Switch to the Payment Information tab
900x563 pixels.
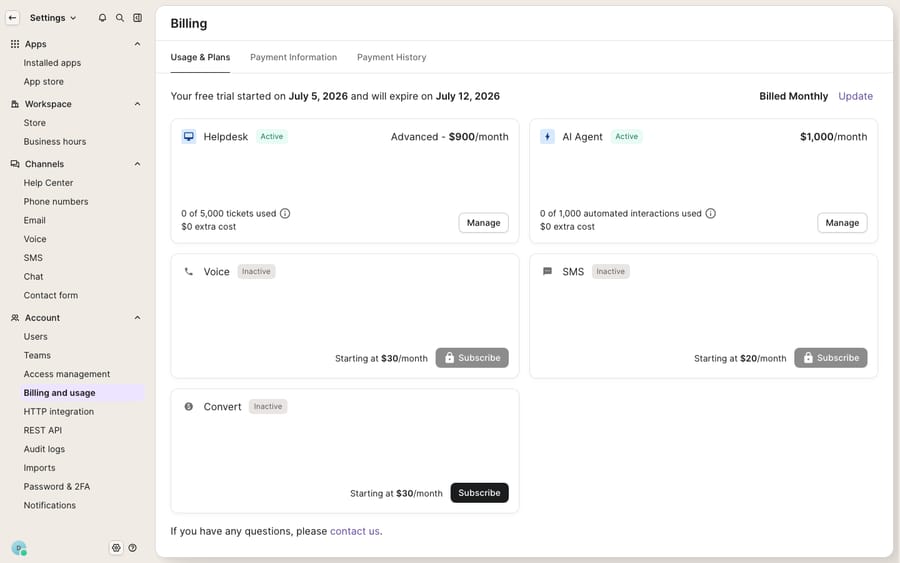293,57
